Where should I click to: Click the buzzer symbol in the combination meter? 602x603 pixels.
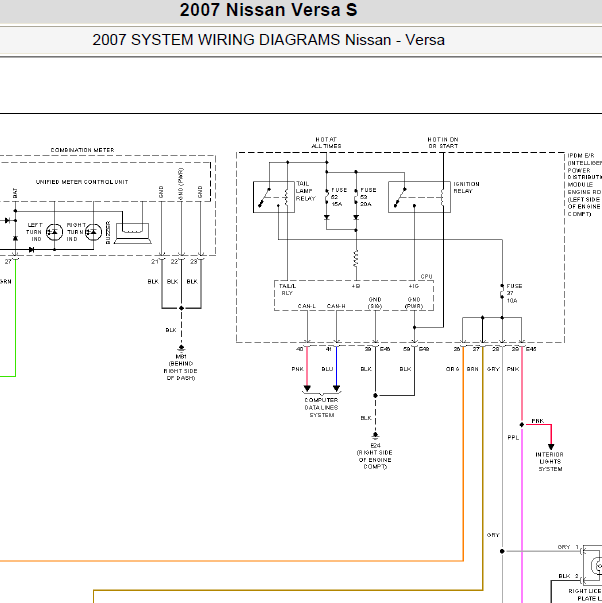click(133, 233)
